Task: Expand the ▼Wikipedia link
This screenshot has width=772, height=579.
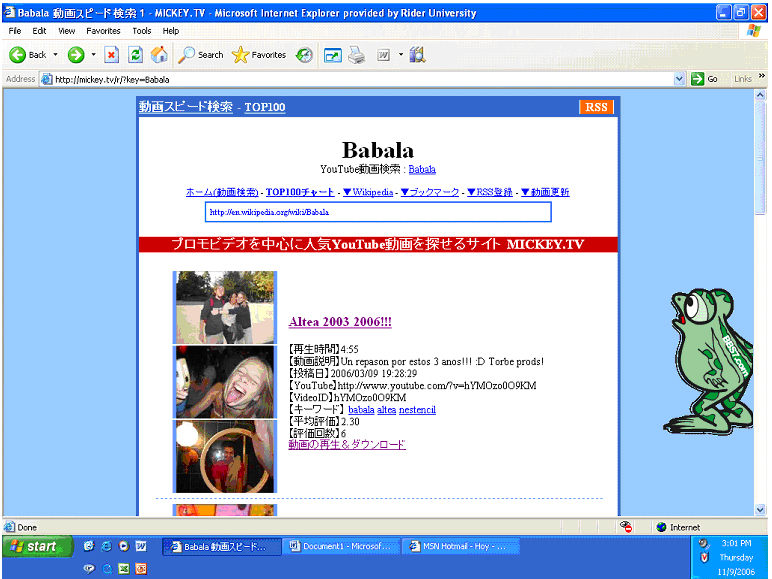Action: 368,192
